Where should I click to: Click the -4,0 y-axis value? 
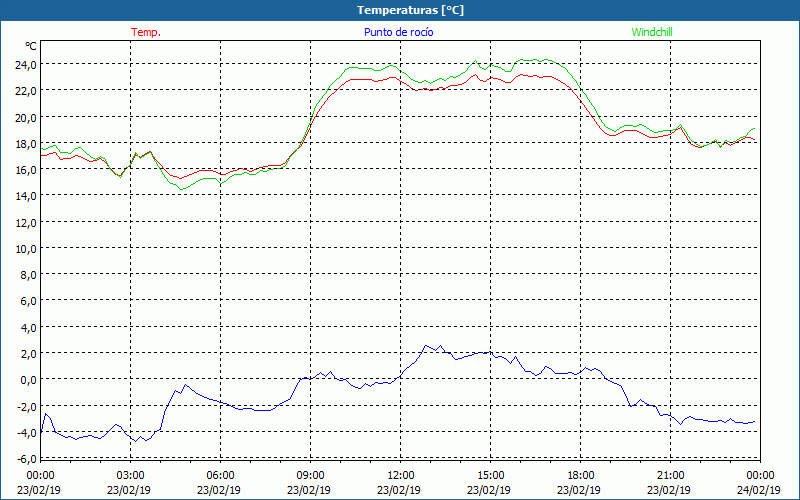point(28,432)
